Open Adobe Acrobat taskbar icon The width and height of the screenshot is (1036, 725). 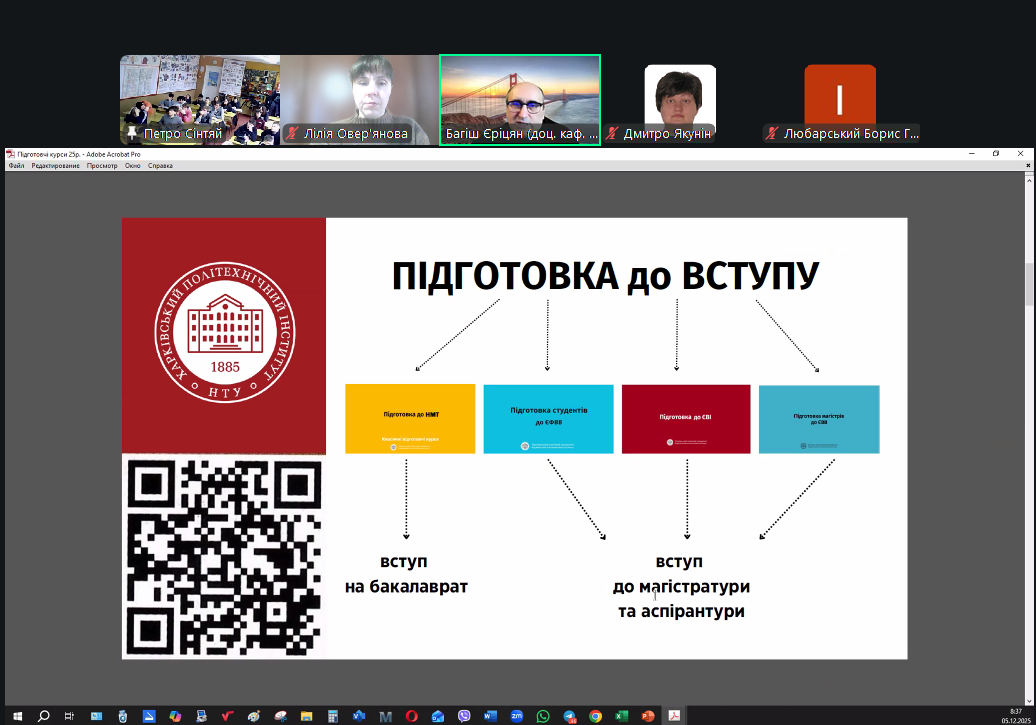674,716
